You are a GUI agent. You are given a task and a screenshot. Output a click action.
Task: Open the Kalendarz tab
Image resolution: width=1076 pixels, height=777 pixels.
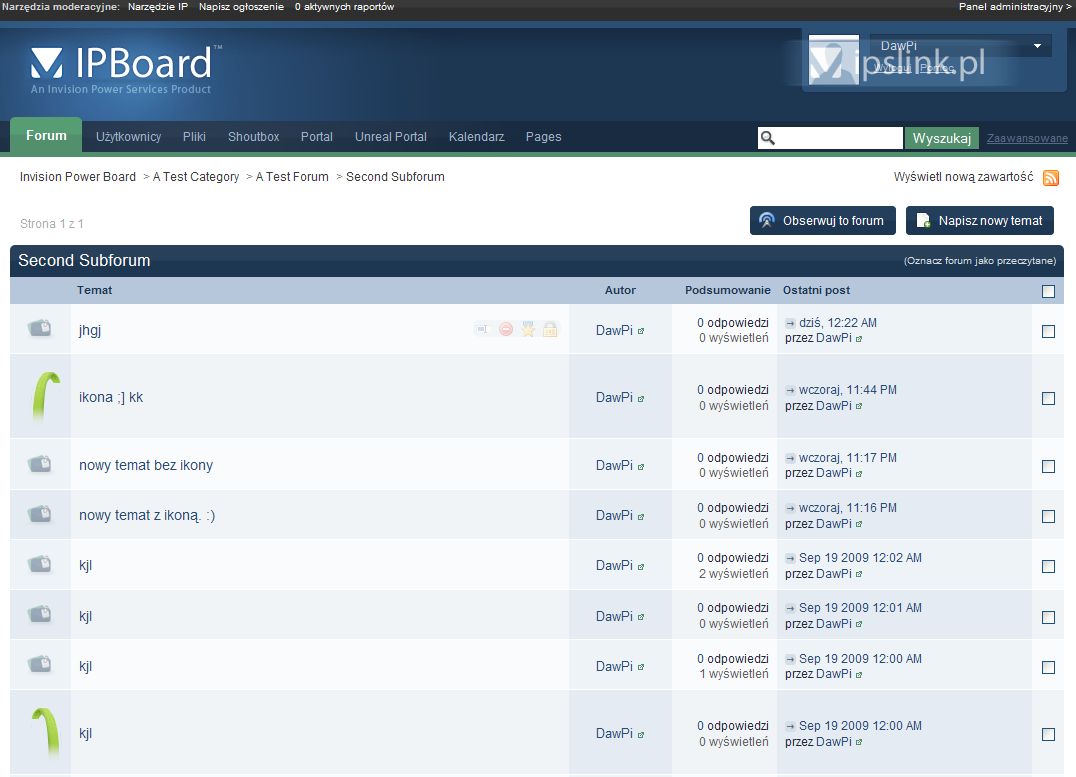coord(476,137)
